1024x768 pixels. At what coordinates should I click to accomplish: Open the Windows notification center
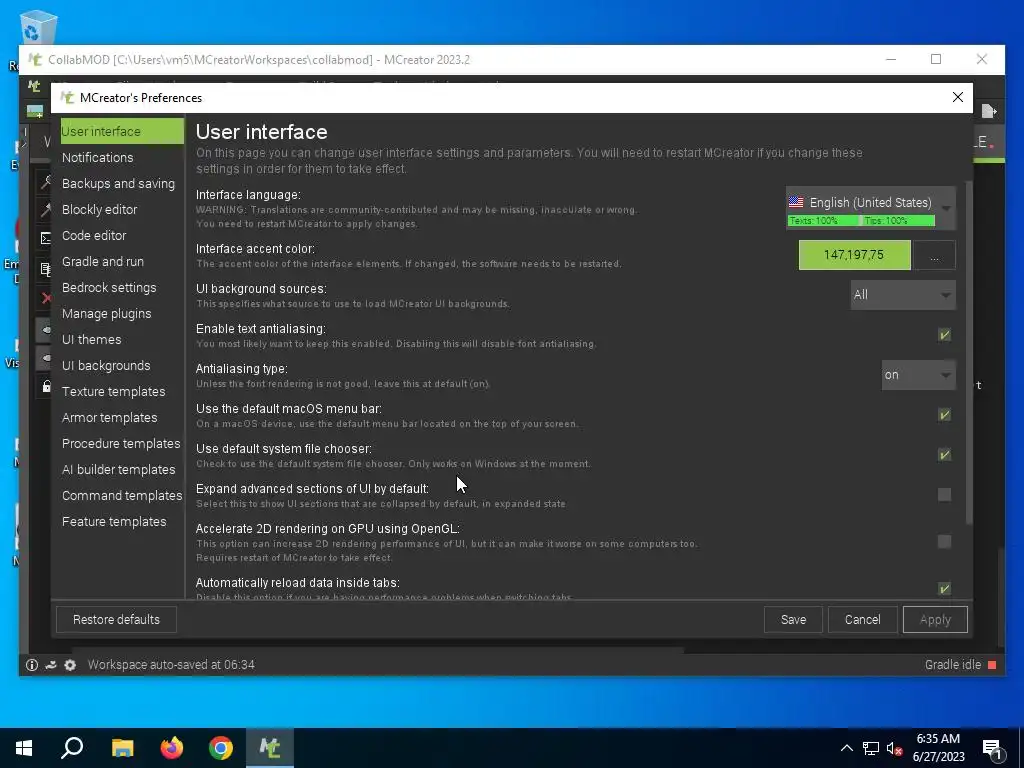click(993, 749)
